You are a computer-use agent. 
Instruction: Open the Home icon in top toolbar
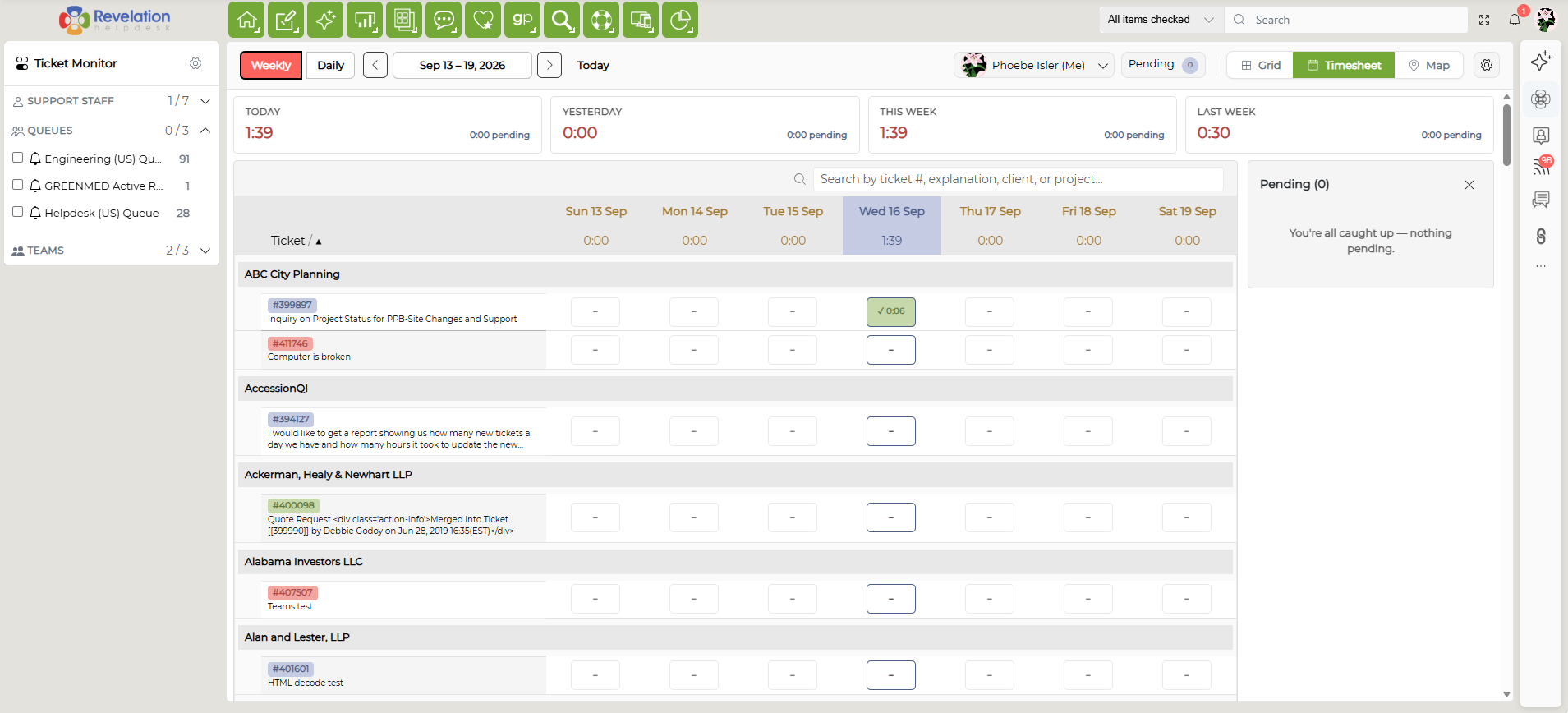246,20
